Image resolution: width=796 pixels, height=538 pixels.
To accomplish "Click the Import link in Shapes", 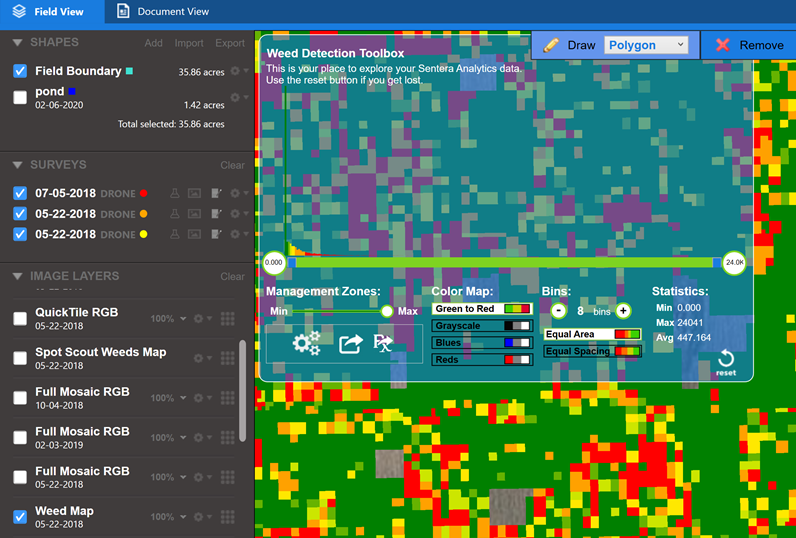I will click(x=188, y=43).
